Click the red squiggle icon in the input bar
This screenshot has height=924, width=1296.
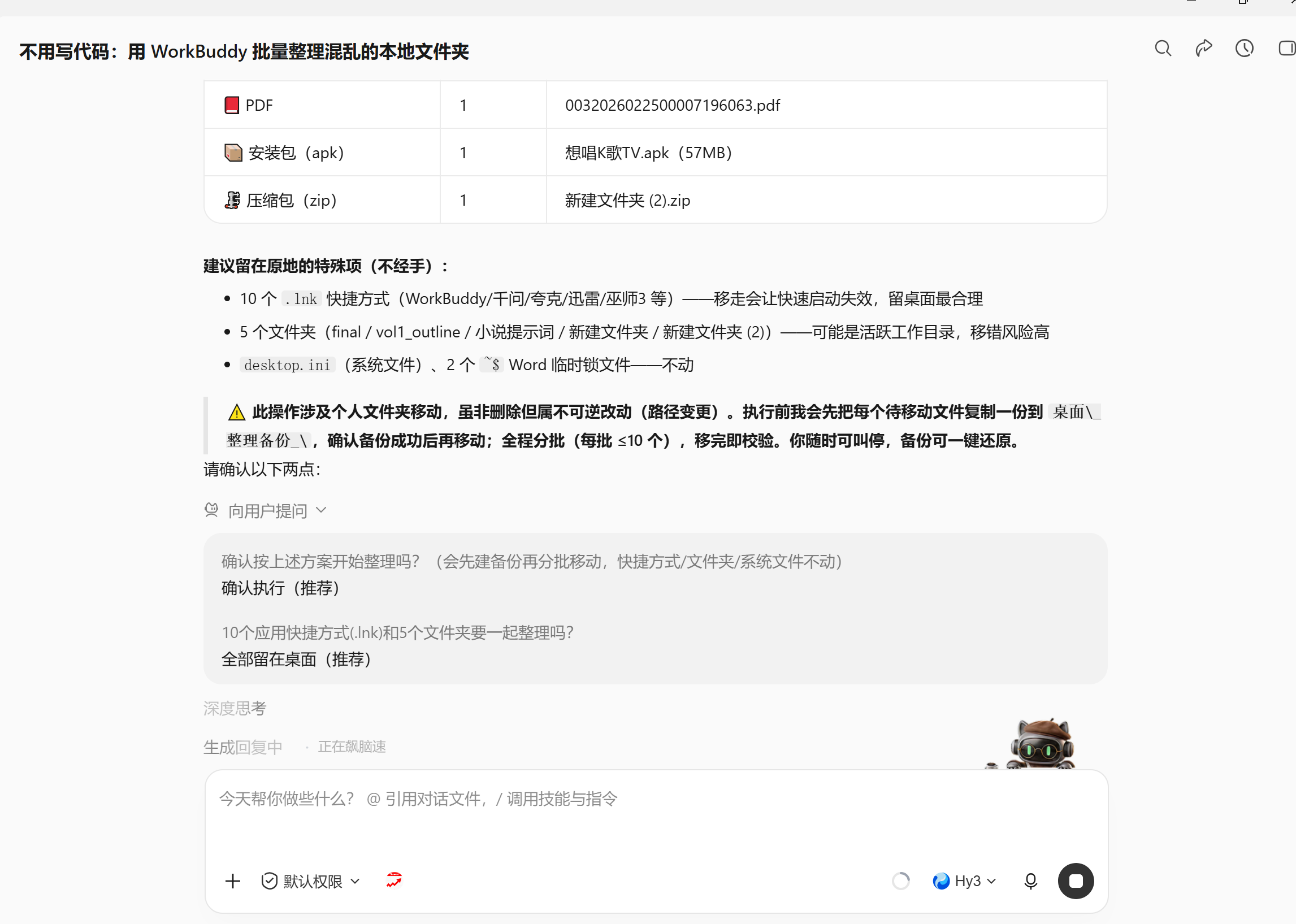(x=394, y=880)
